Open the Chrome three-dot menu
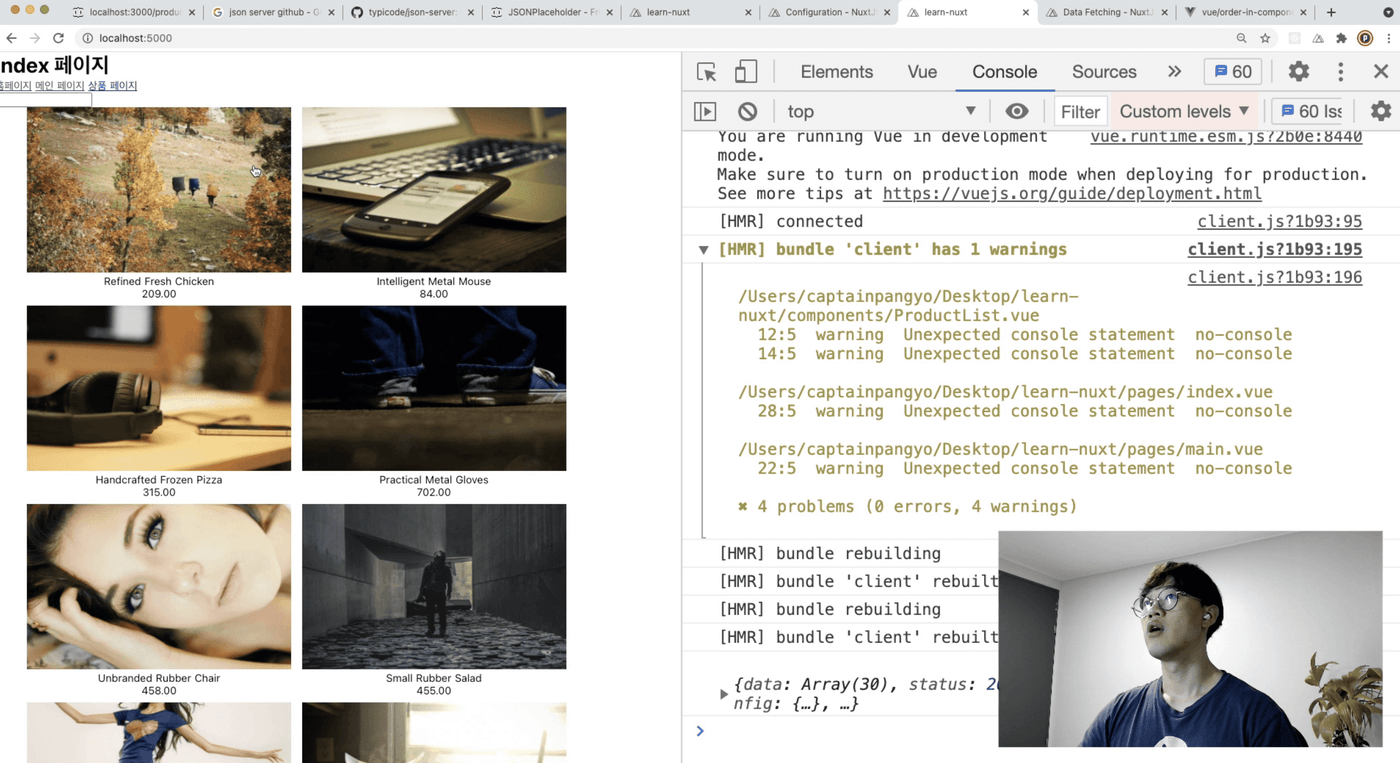Screen dimensions: 1400x763 click(1389, 38)
